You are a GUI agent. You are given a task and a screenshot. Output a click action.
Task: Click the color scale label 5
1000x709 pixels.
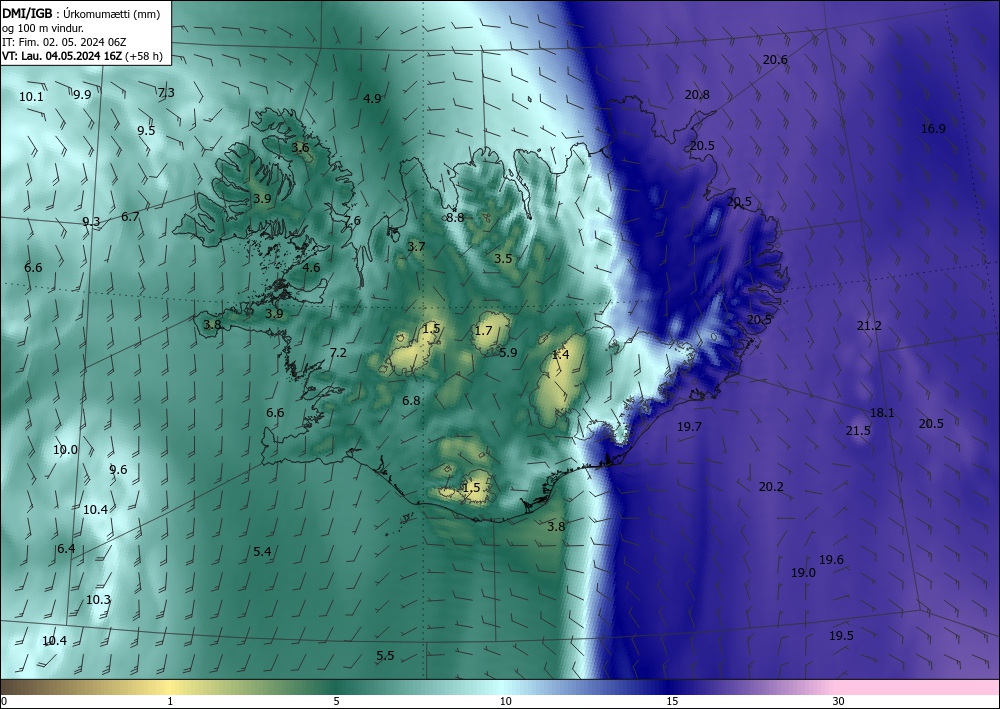[336, 702]
